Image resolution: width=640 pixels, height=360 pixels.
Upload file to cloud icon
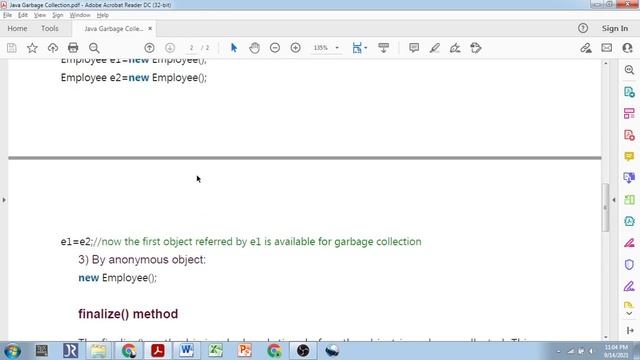click(53, 48)
